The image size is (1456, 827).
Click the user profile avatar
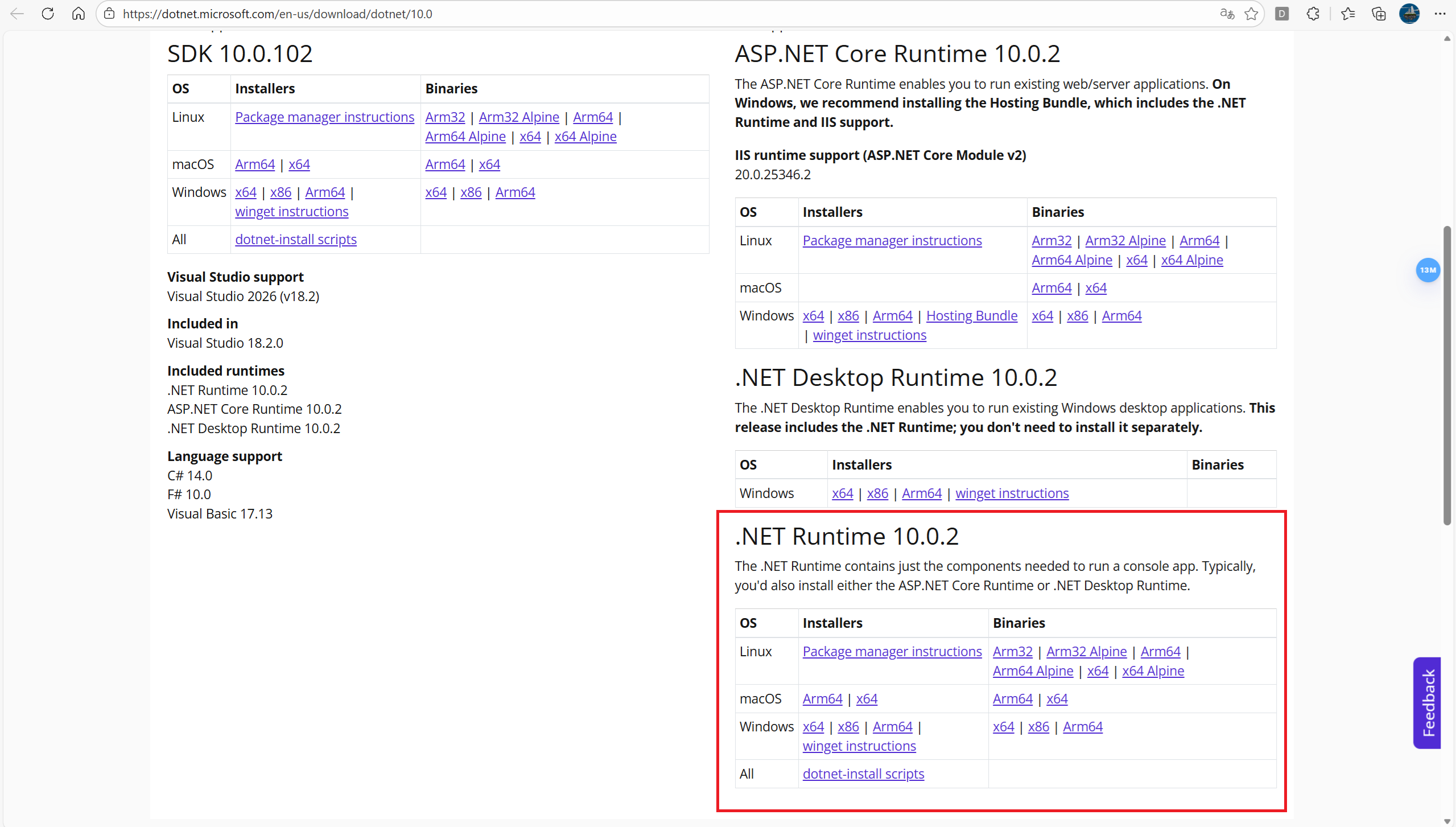(1409, 14)
